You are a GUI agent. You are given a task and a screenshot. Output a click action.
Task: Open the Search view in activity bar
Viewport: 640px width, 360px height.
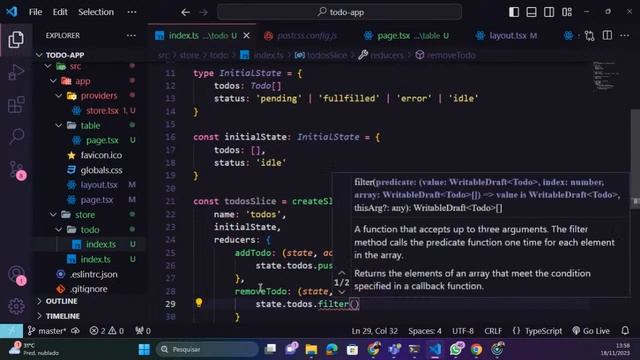[x=16, y=136]
